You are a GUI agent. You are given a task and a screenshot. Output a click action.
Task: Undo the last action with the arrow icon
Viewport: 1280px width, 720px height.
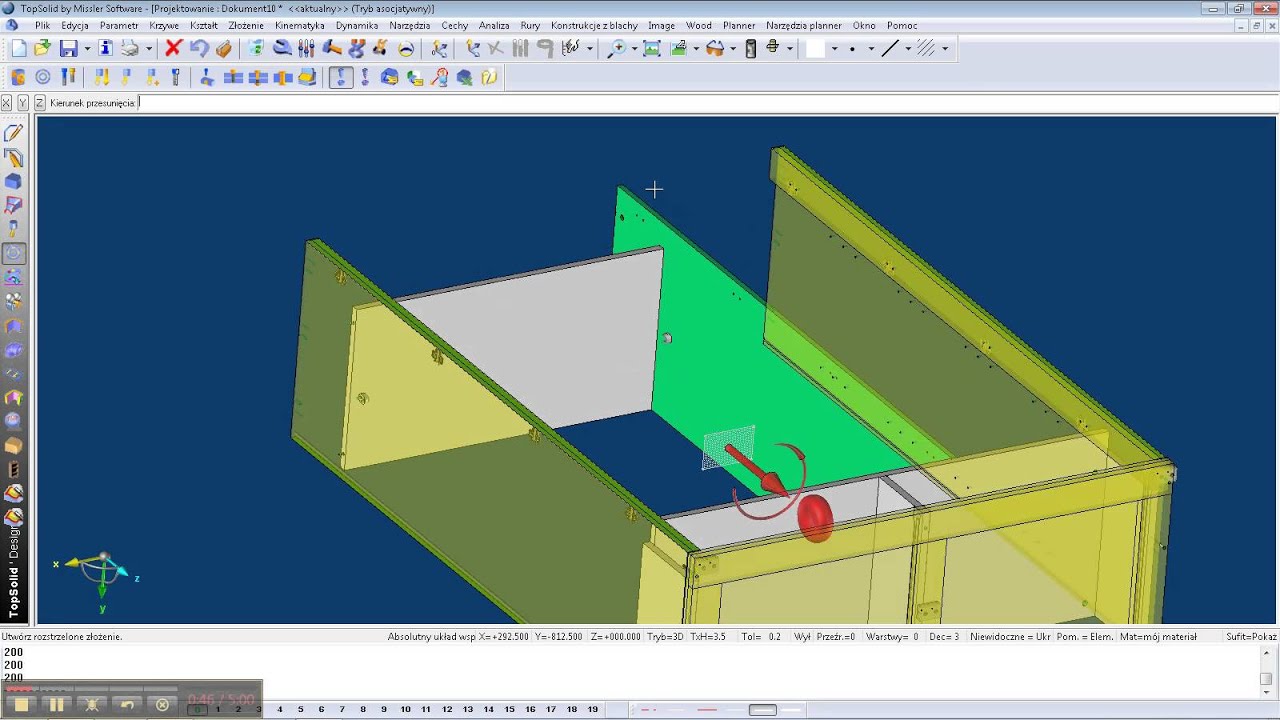[199, 48]
